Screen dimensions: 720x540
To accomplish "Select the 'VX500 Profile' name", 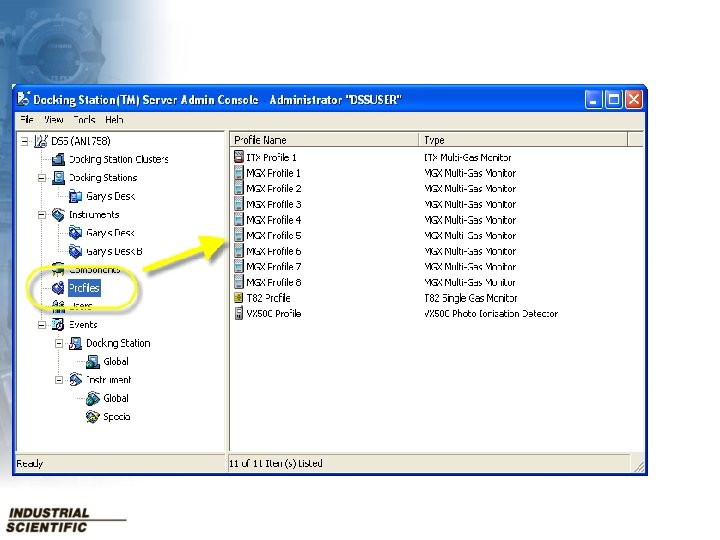I will (x=274, y=313).
